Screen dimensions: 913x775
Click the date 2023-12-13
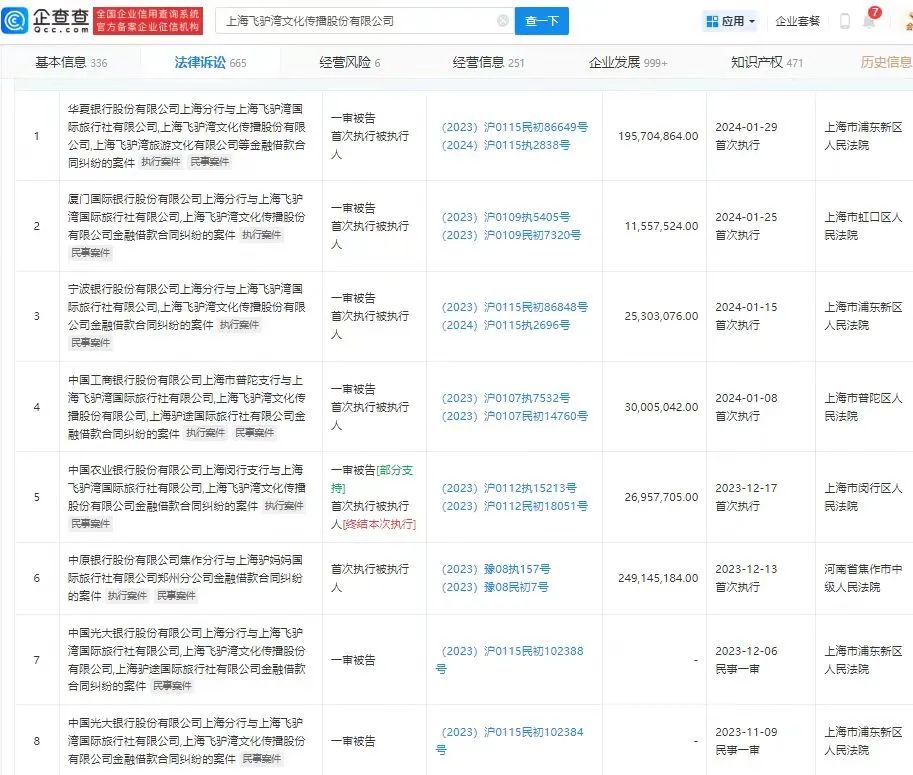[x=746, y=569]
